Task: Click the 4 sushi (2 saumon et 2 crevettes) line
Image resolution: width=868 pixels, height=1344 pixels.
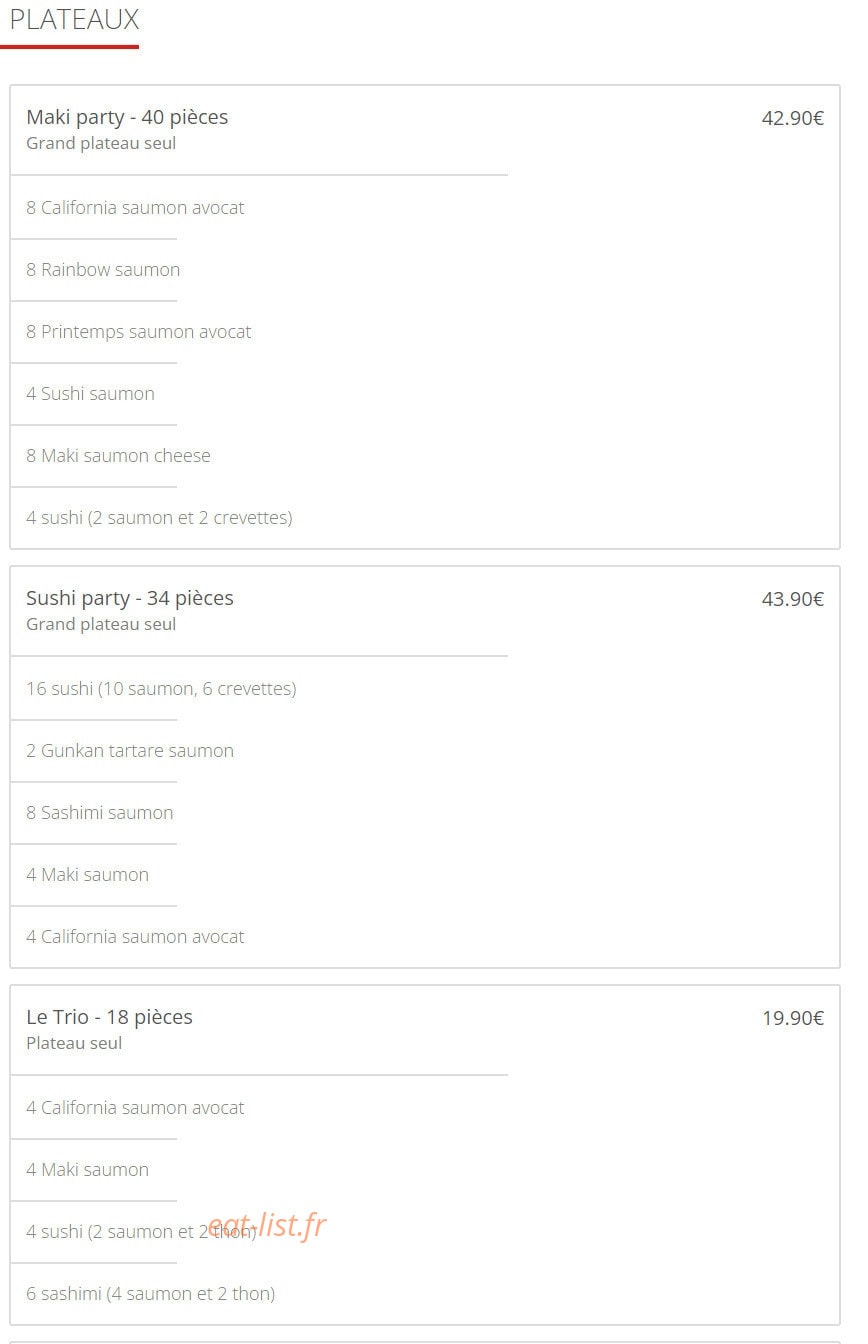Action: tap(159, 518)
